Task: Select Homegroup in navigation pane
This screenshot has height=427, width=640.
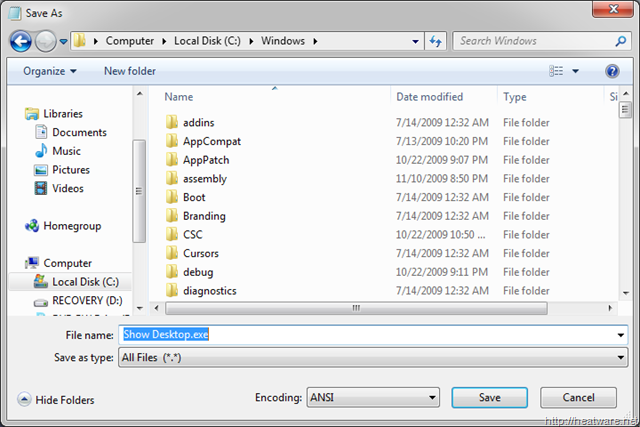Action: (x=70, y=226)
